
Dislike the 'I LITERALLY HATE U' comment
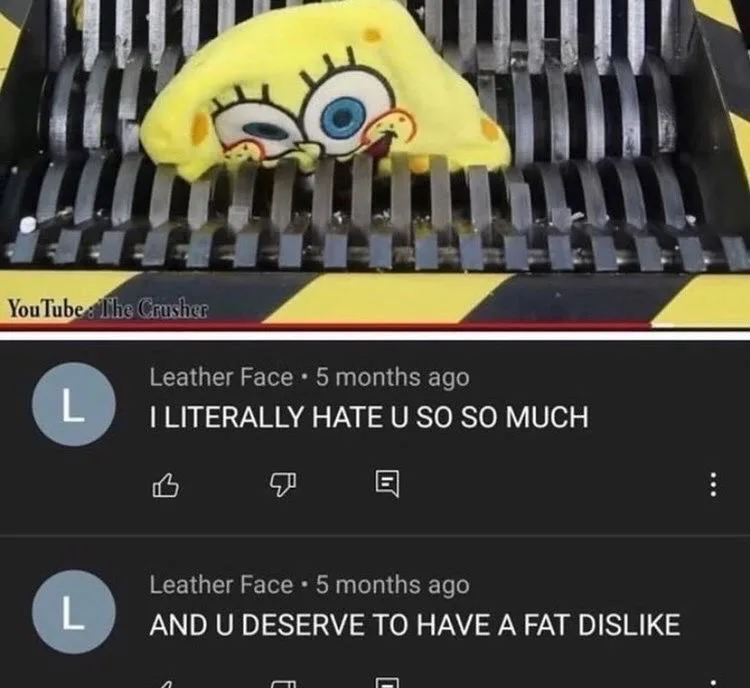point(283,484)
